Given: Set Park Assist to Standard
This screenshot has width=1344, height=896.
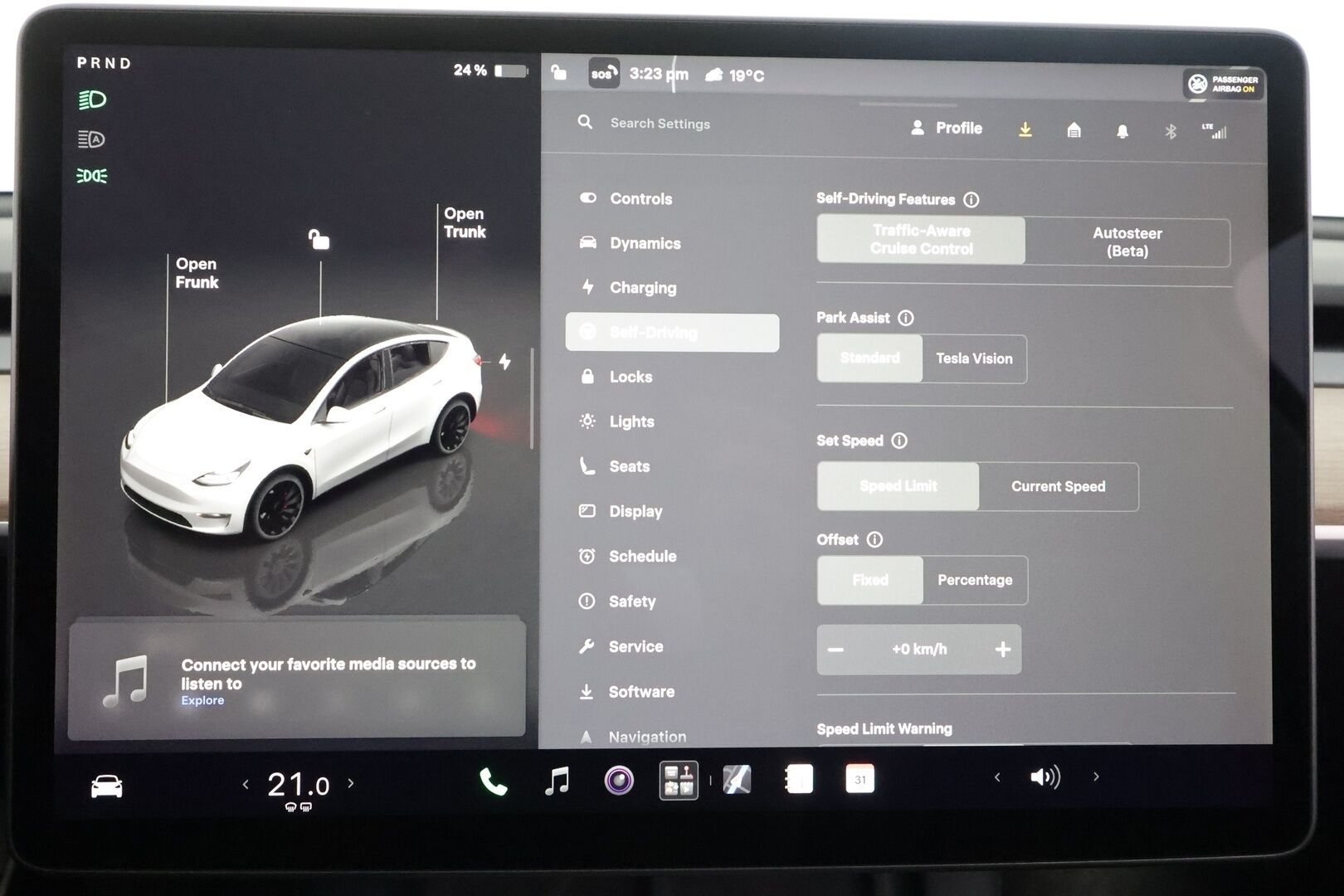Looking at the screenshot, I should click(x=869, y=358).
